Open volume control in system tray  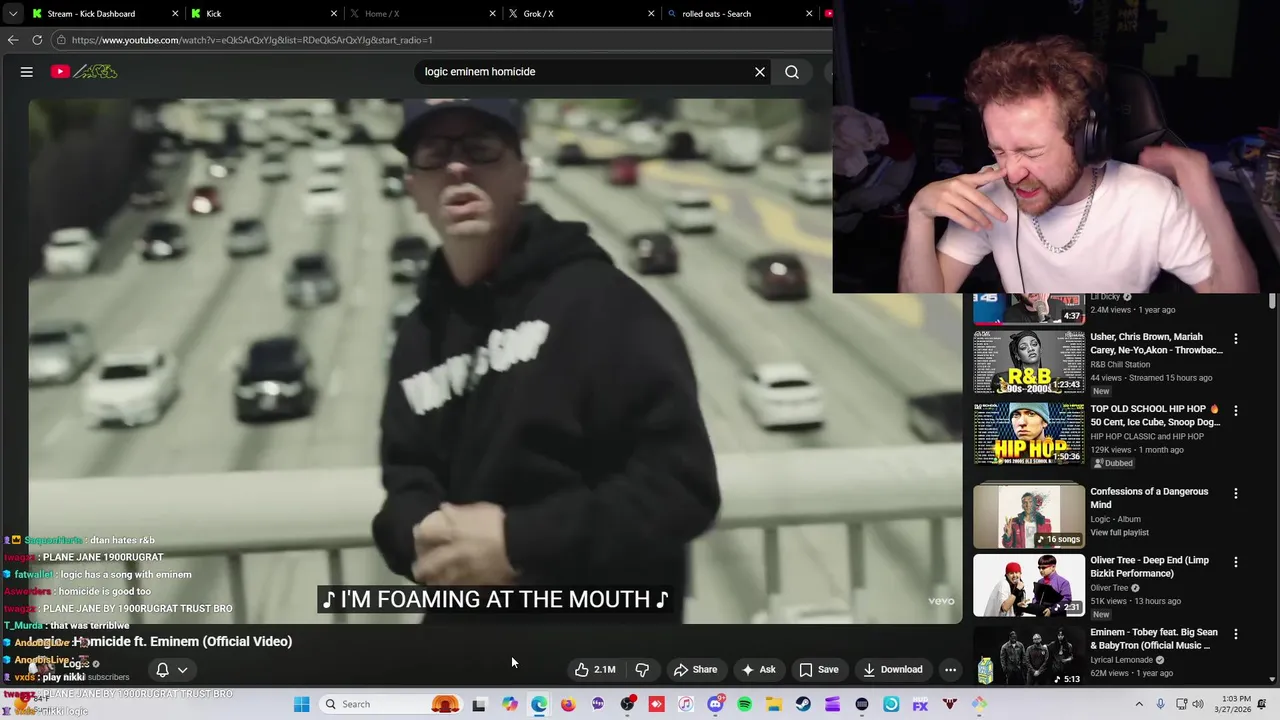tap(1198, 704)
